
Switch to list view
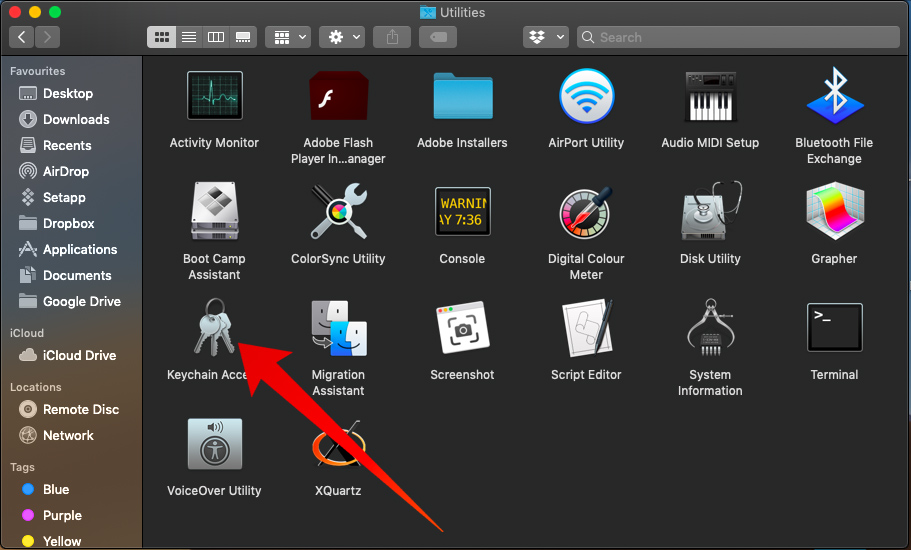[189, 37]
